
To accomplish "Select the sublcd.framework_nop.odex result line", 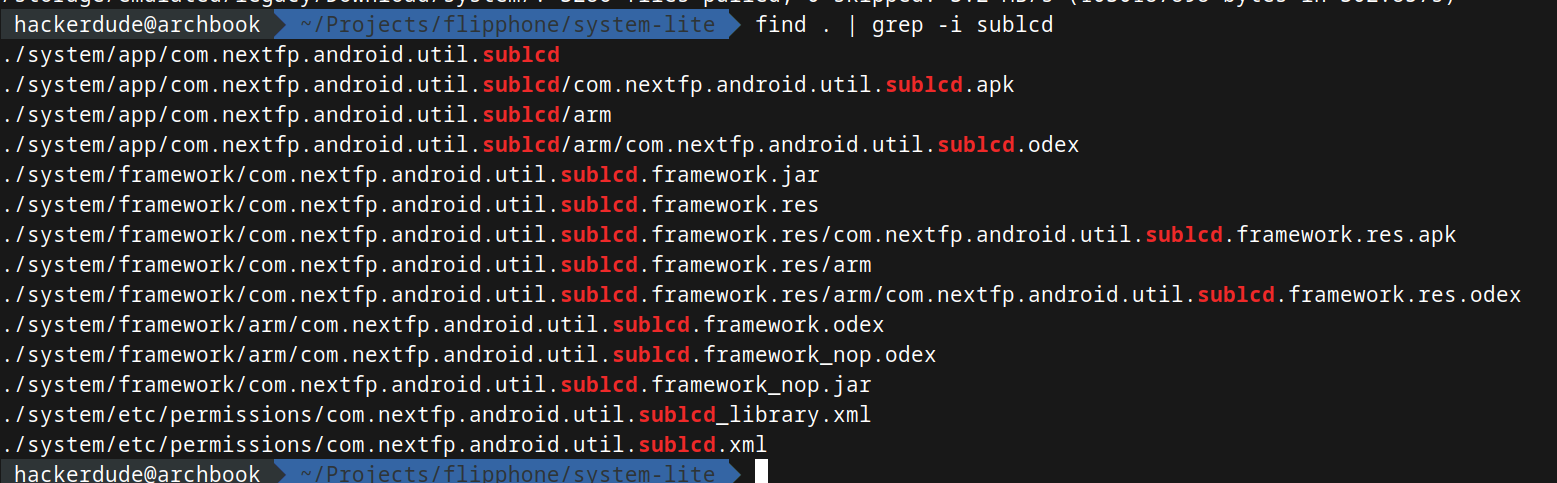I will point(469,354).
